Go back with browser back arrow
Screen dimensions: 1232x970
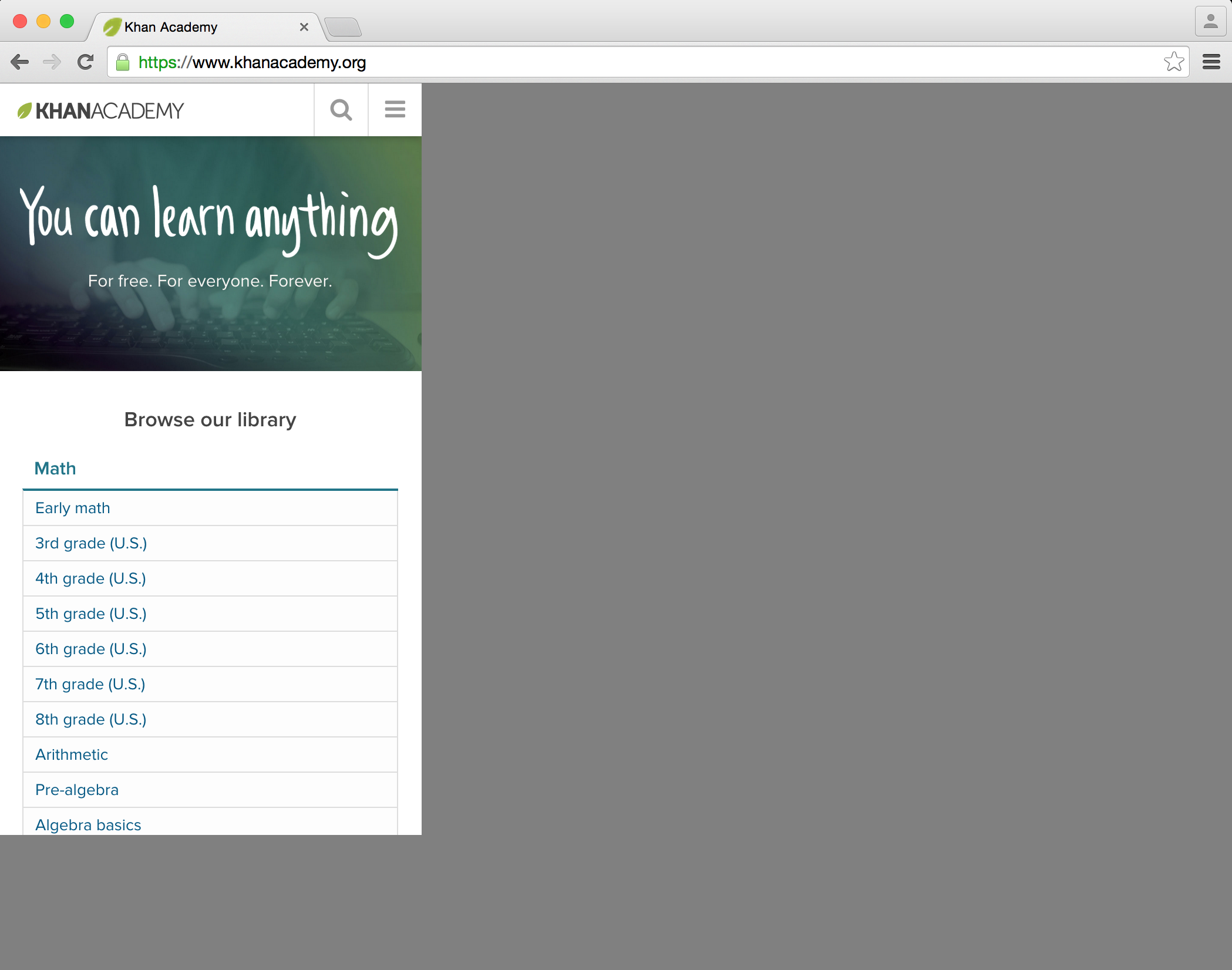tap(20, 62)
